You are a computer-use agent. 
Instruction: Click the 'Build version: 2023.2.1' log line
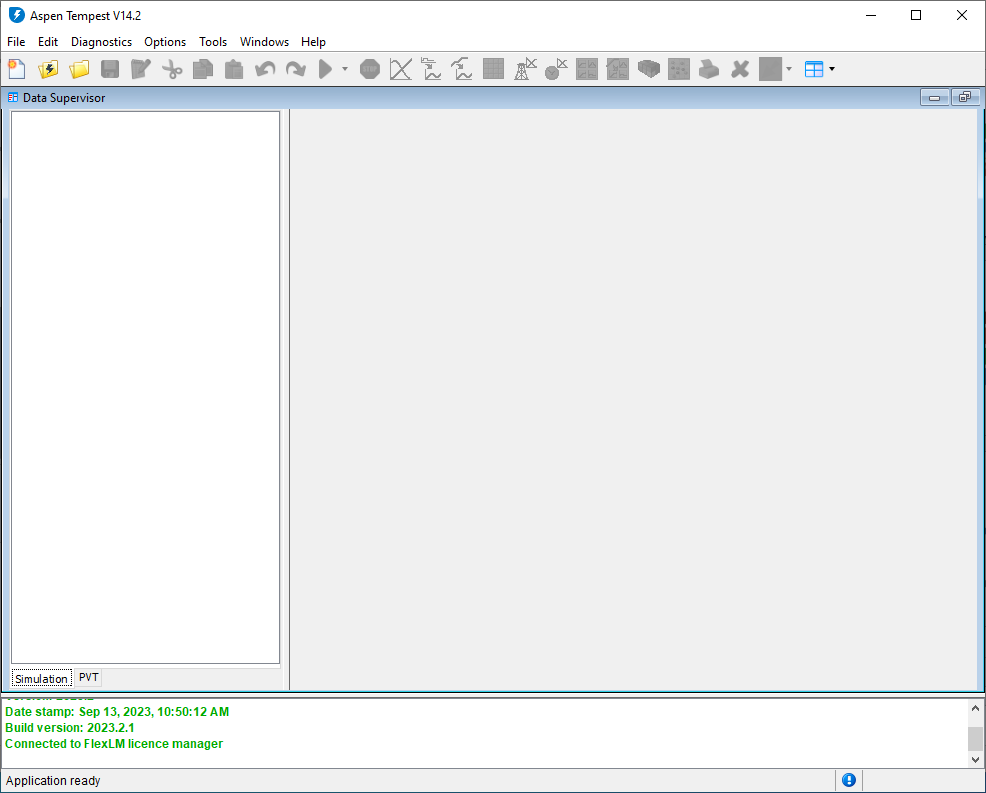[x=70, y=728]
